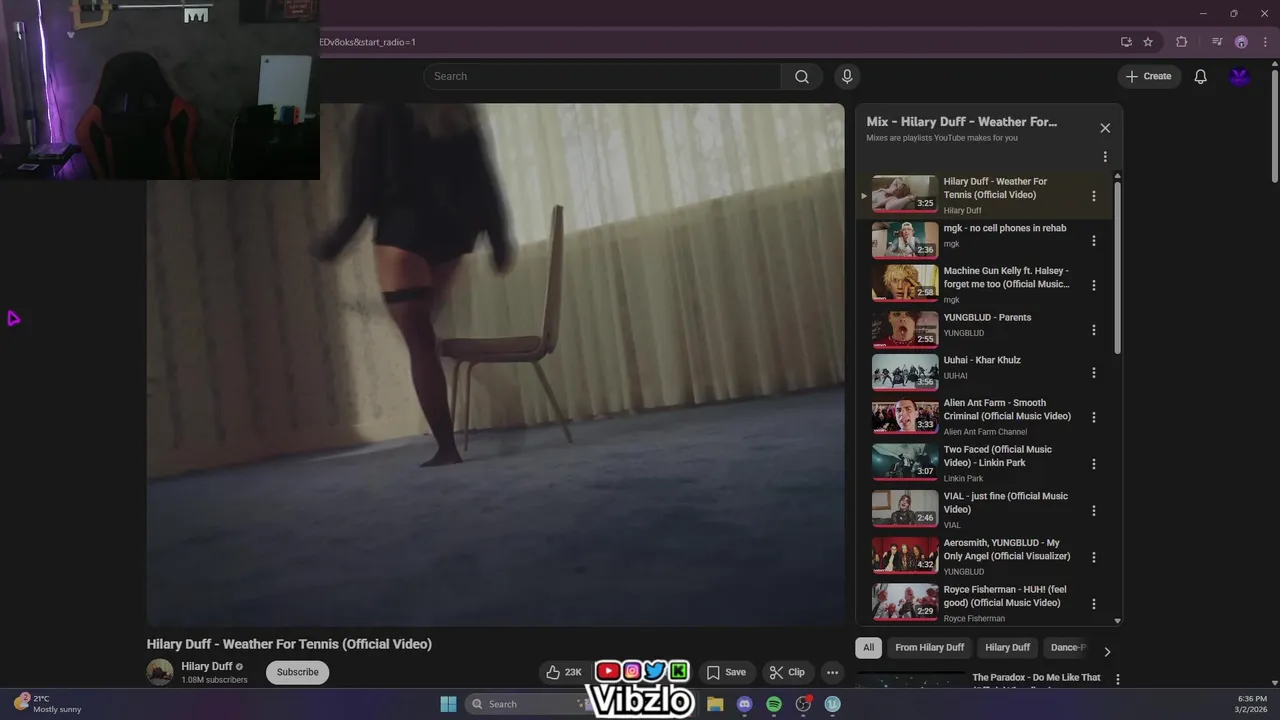
Task: Open options for 'Two Faced' Linkin Park row
Action: click(1093, 464)
